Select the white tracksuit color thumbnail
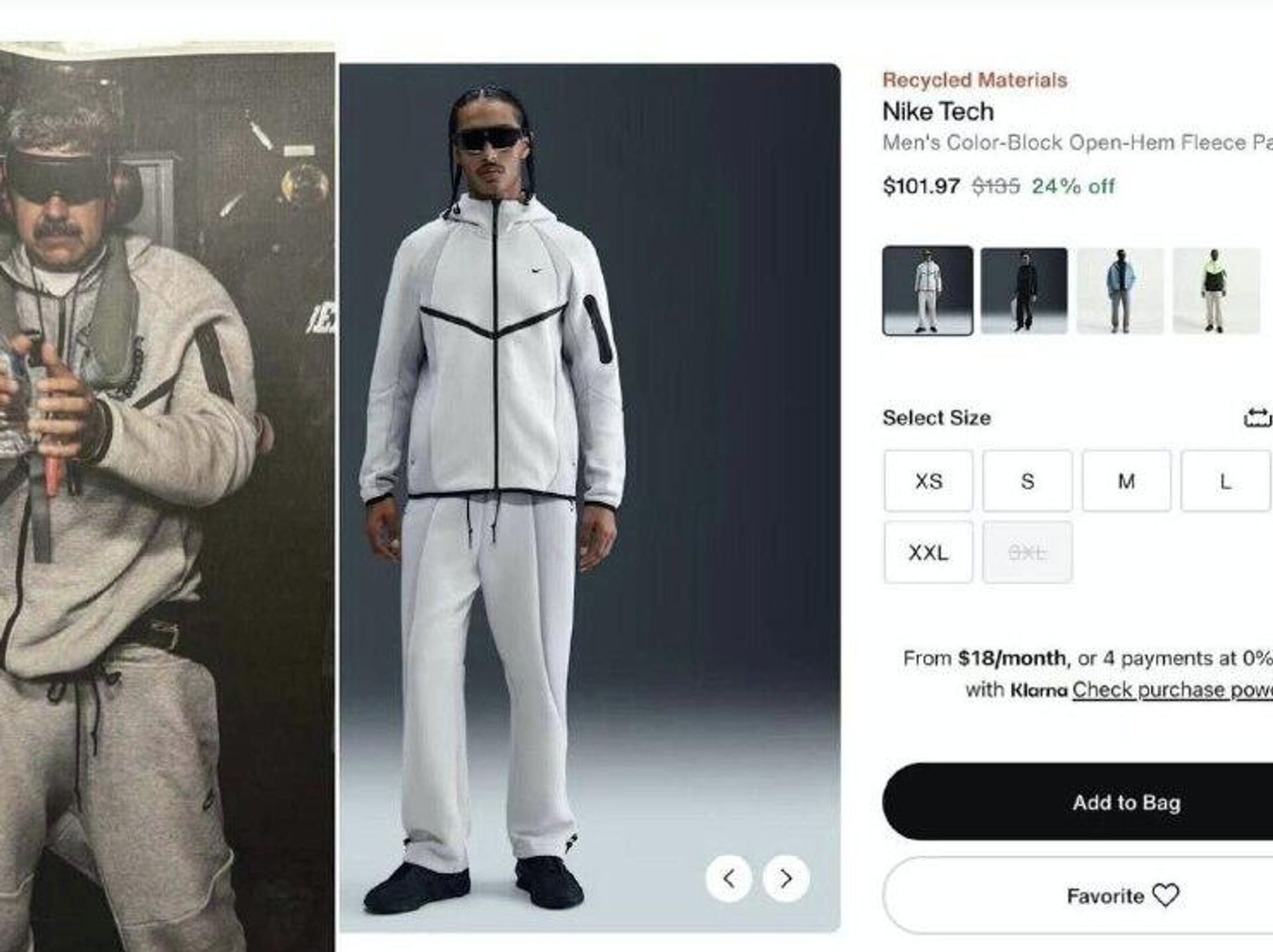1273x952 pixels. click(x=928, y=290)
